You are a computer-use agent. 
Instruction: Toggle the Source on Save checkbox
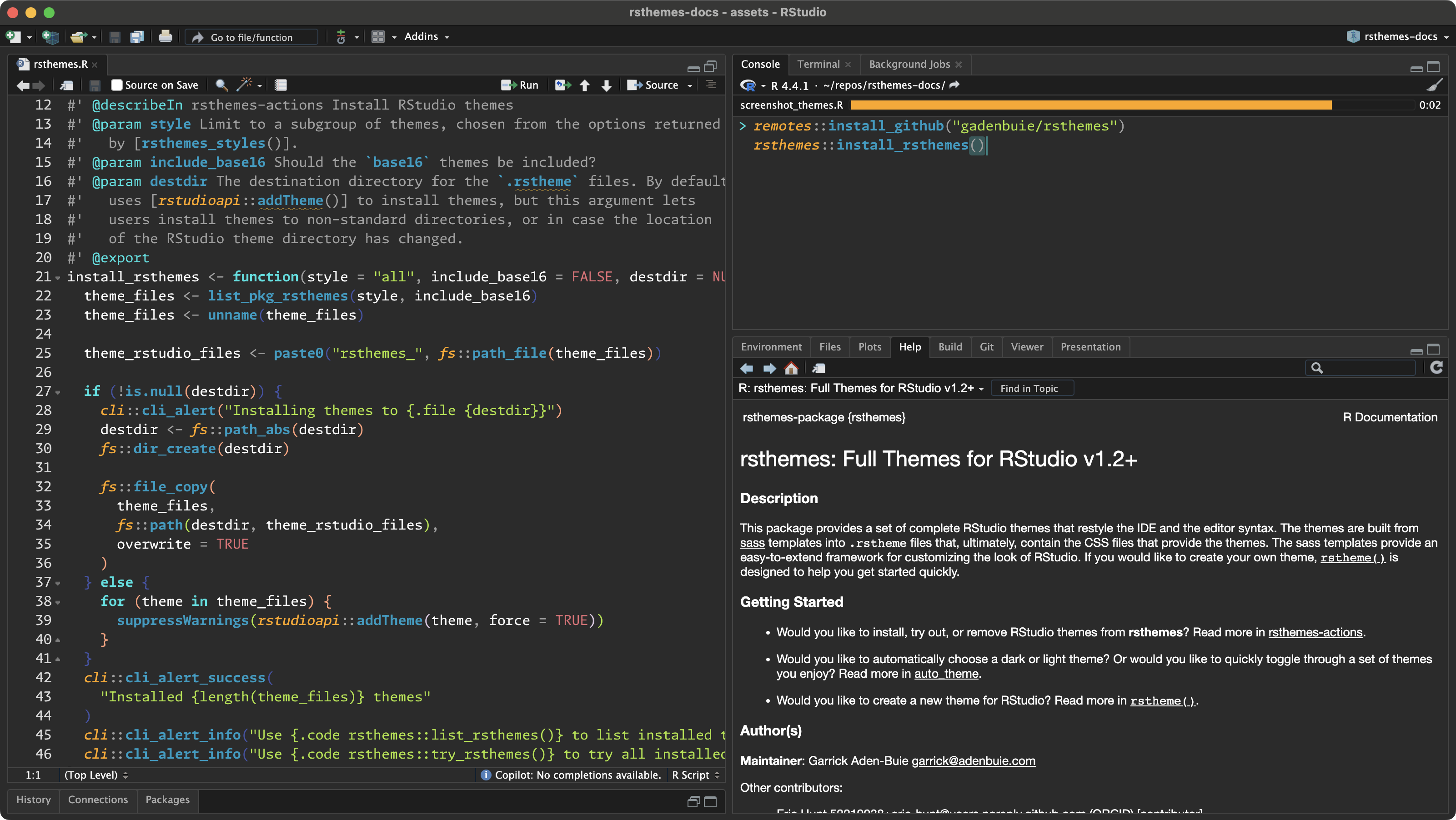pyautogui.click(x=116, y=85)
